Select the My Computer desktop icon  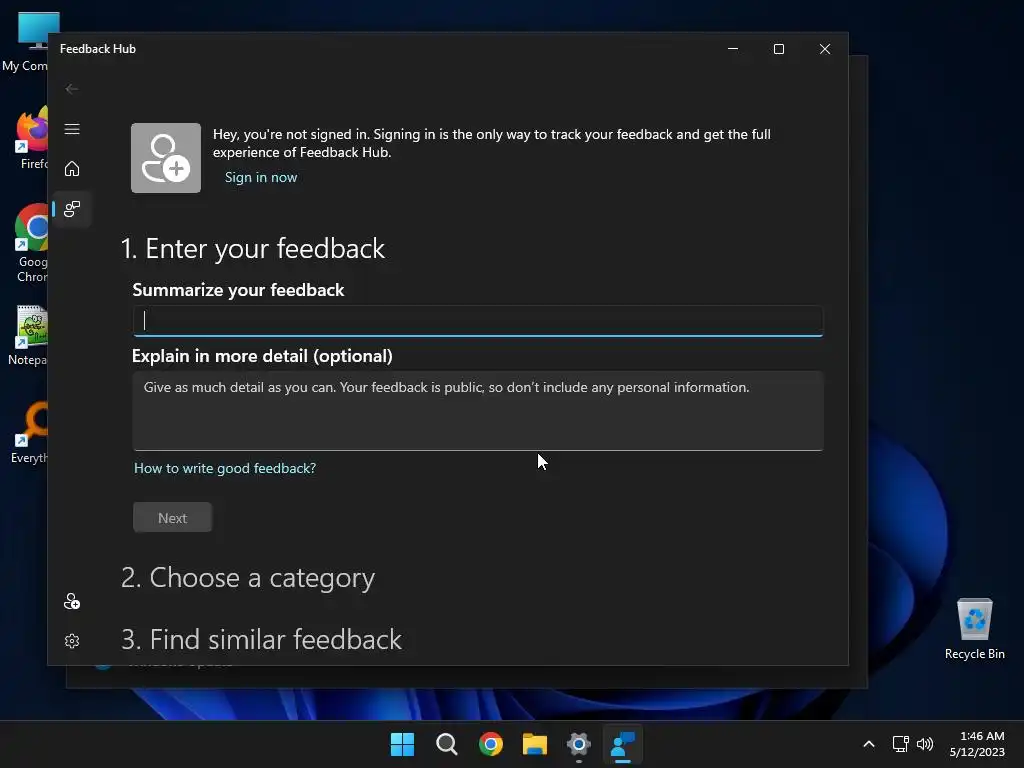pyautogui.click(x=30, y=42)
